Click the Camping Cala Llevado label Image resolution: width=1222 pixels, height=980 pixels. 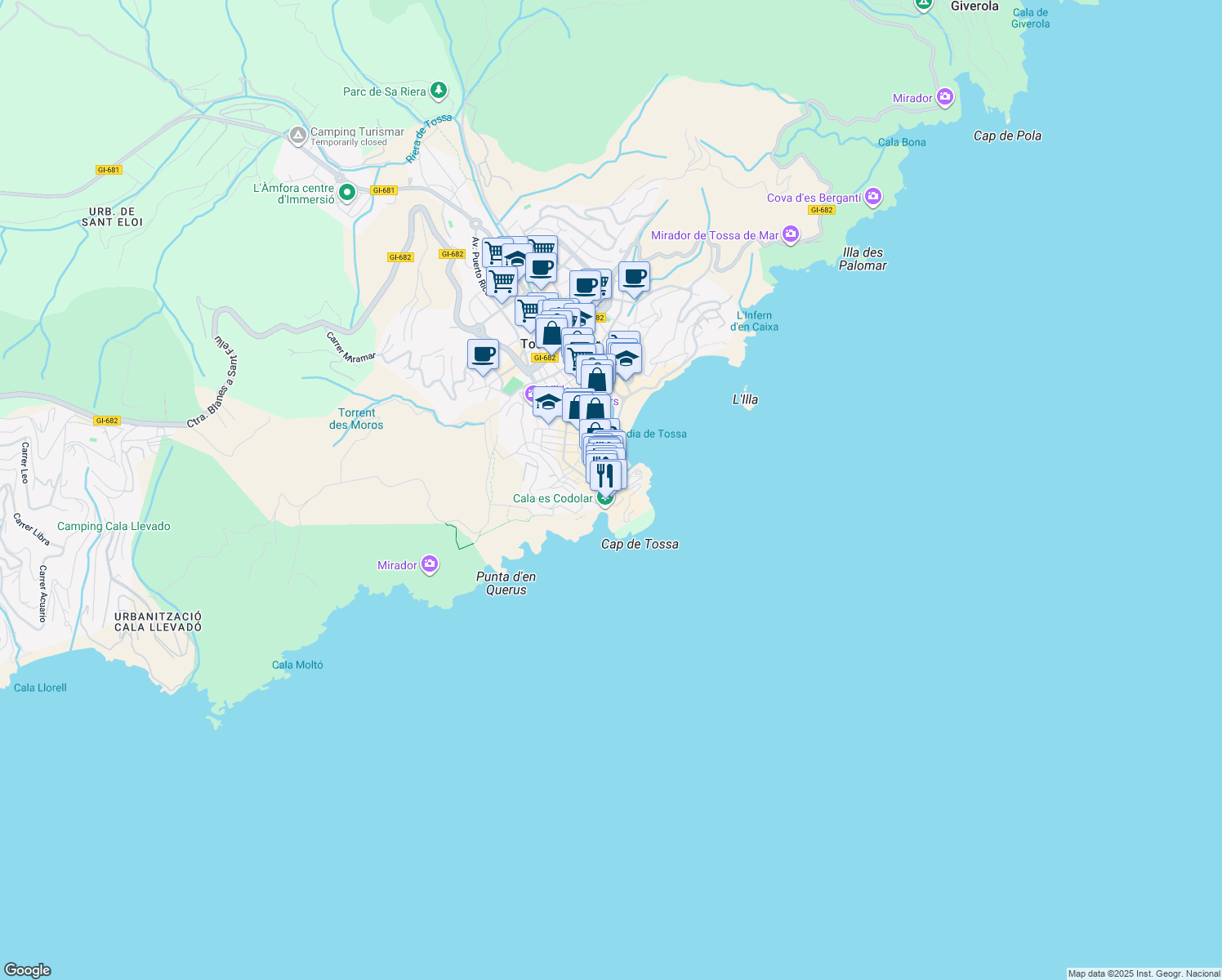(x=114, y=527)
